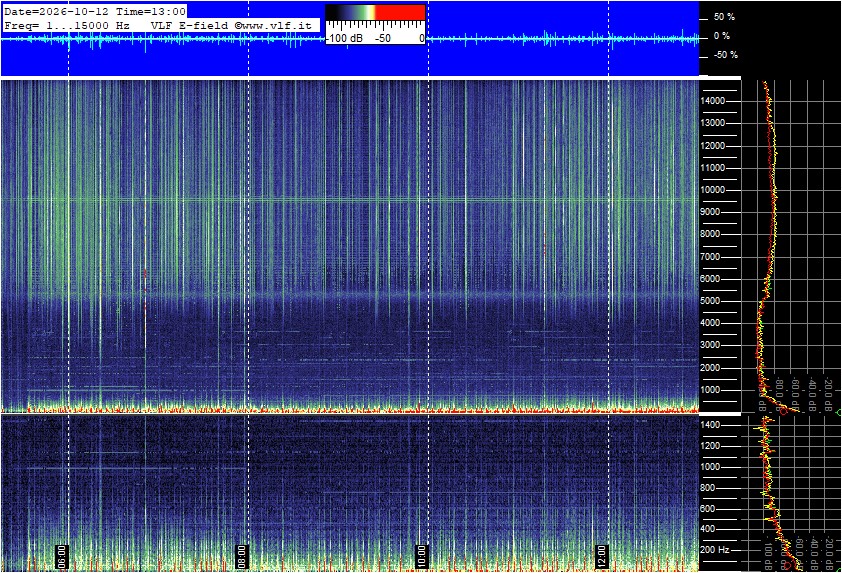Click the 13000 frequency axis label
842x573 pixels.
[x=713, y=123]
